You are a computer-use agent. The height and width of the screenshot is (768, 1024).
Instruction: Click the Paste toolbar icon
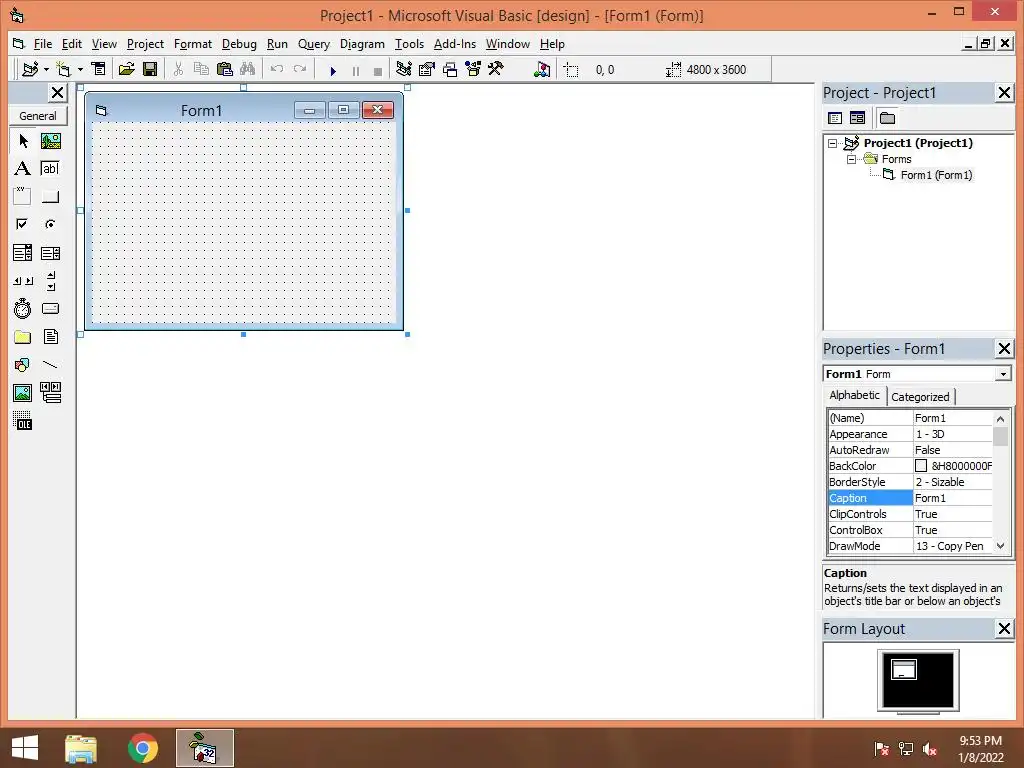pos(225,69)
